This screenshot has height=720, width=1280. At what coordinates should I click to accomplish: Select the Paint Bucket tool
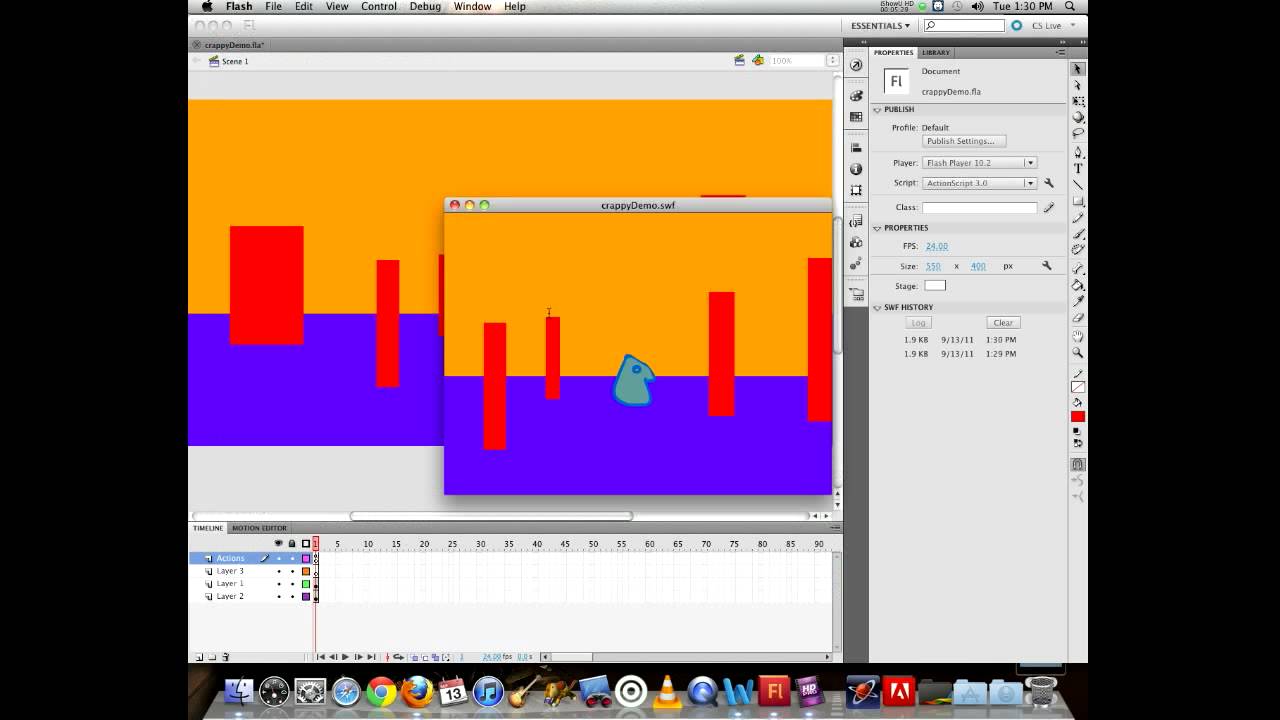pyautogui.click(x=1078, y=285)
